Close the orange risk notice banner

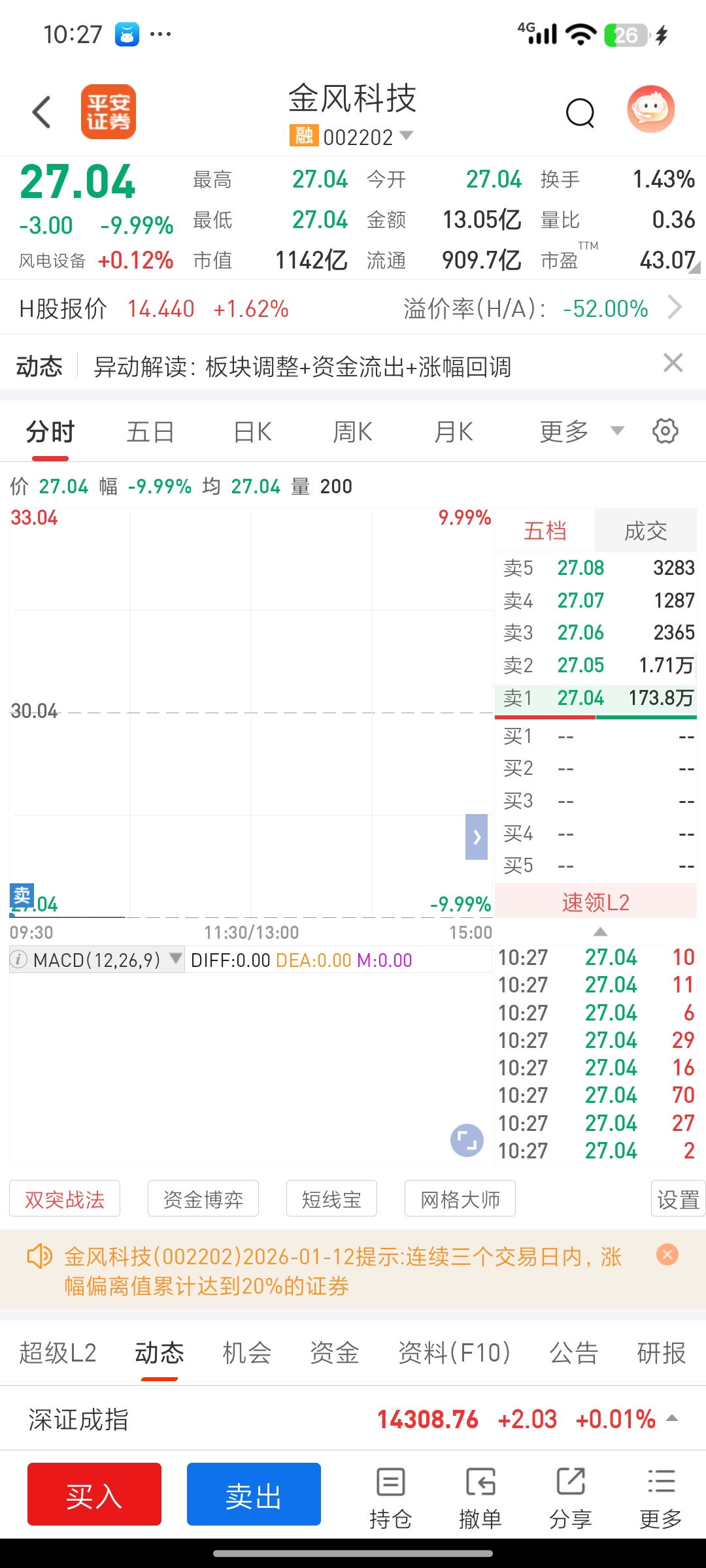667,1254
